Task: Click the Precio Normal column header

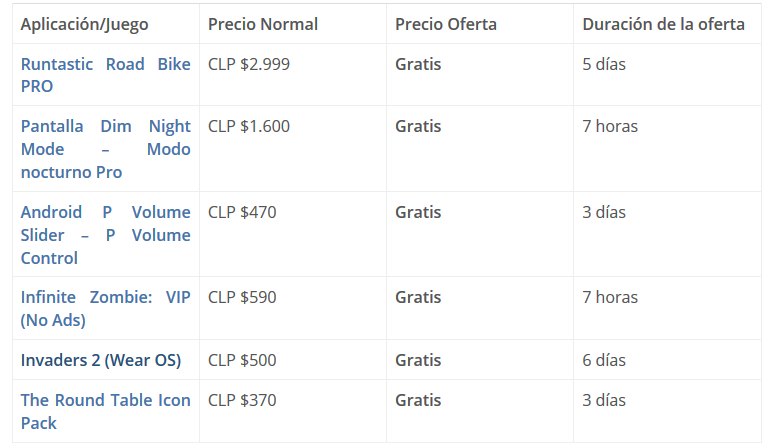Action: point(263,24)
